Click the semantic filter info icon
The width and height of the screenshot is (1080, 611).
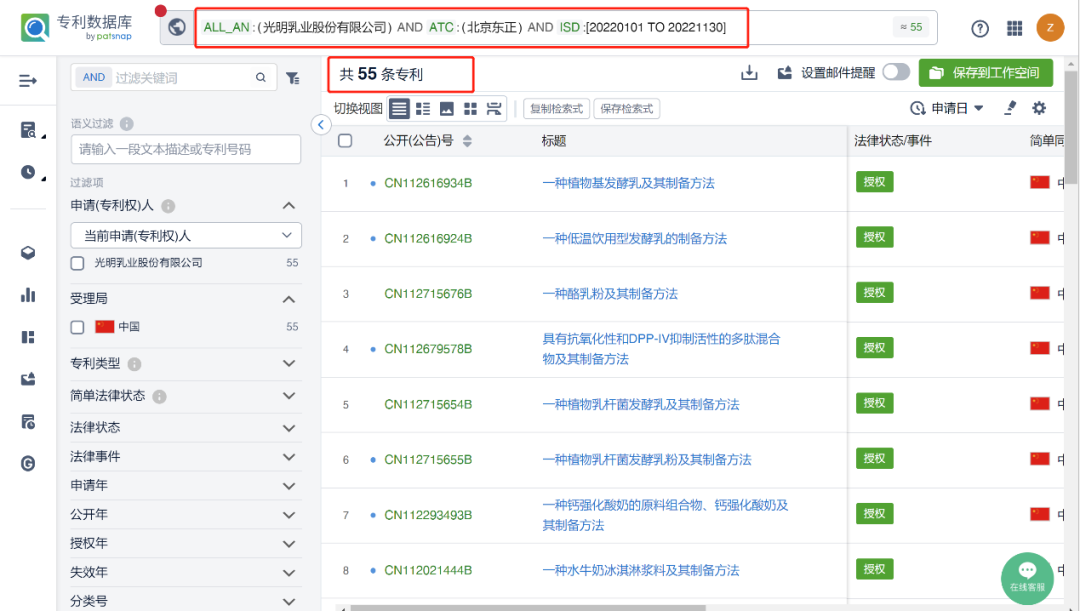(127, 124)
